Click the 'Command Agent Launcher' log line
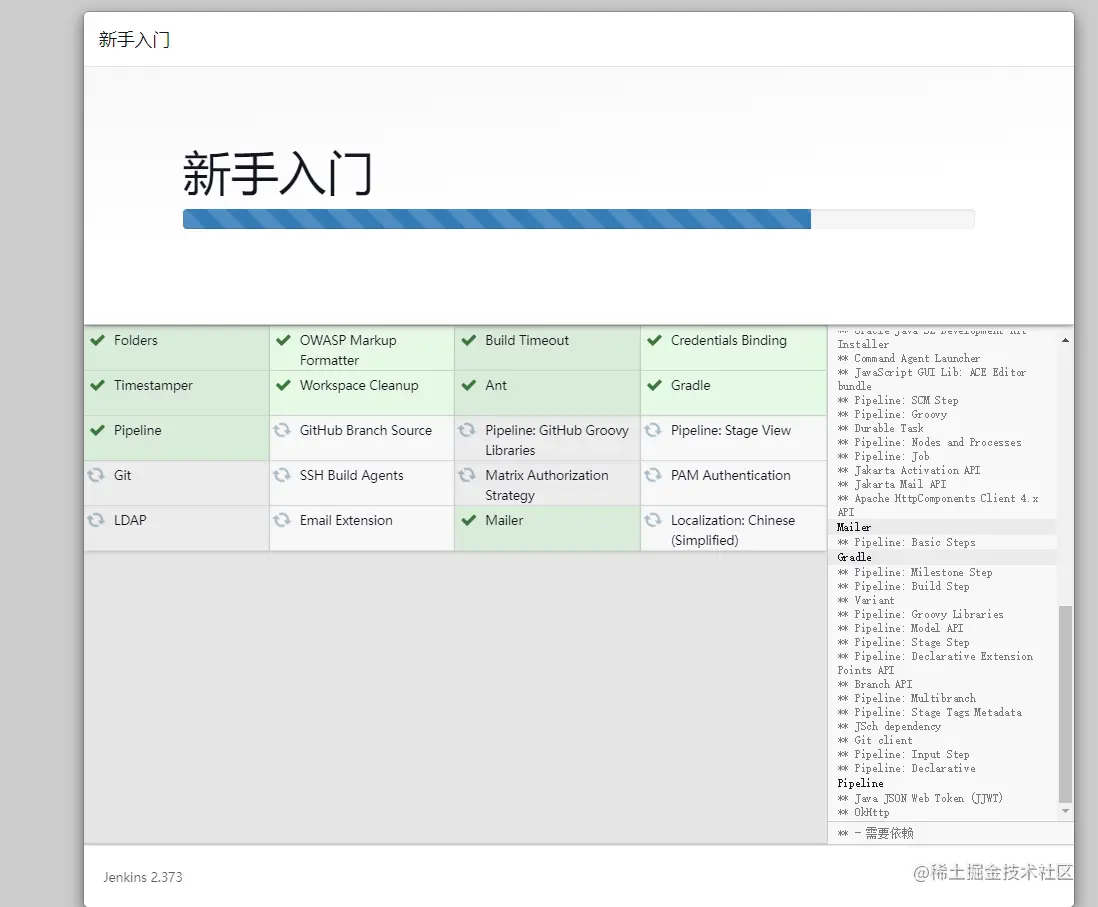 pyautogui.click(x=908, y=359)
